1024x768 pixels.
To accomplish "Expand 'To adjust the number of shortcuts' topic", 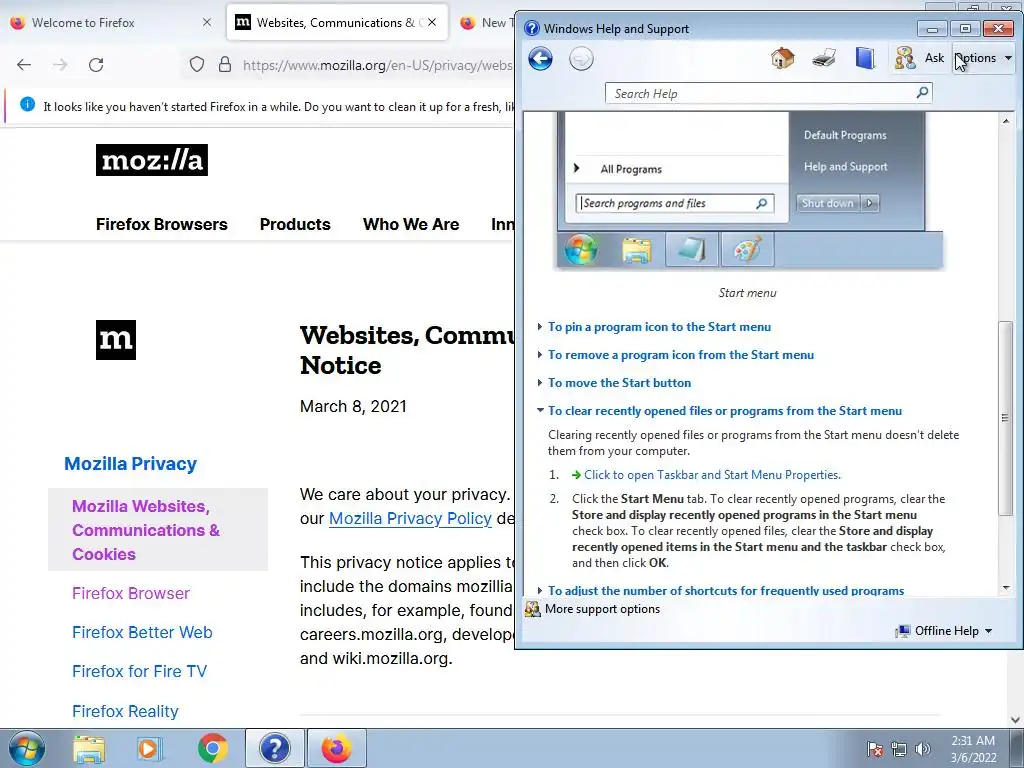I will click(726, 590).
